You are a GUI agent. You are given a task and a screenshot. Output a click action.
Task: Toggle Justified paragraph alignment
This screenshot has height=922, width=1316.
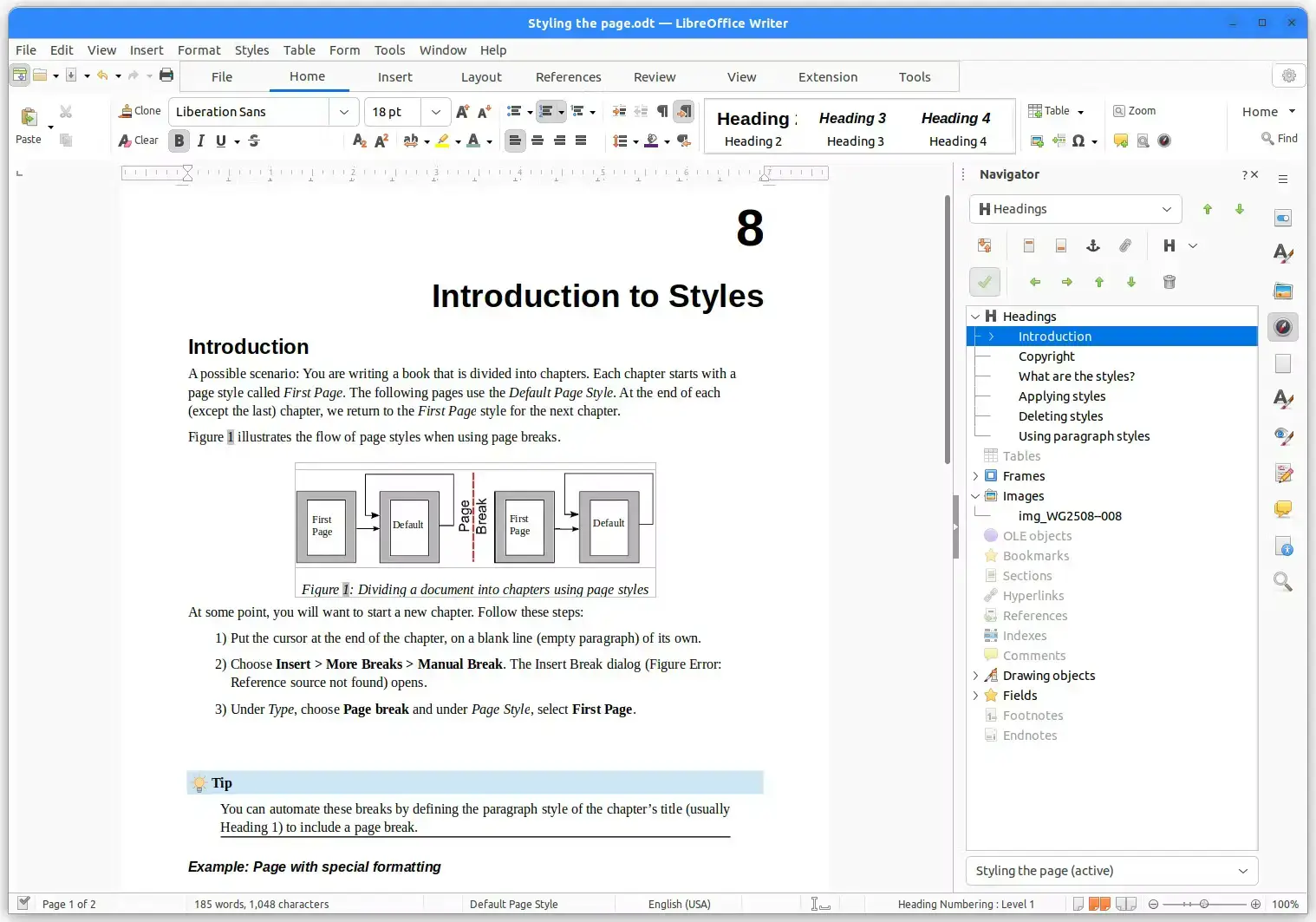coord(581,141)
